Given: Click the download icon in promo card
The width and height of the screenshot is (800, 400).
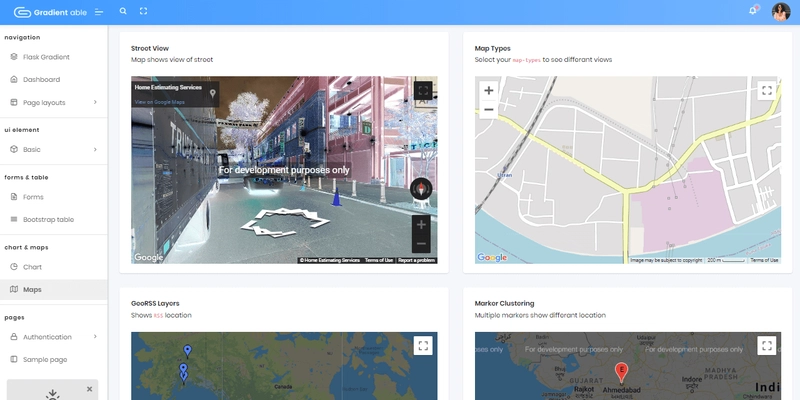Looking at the screenshot, I should coord(53,394).
